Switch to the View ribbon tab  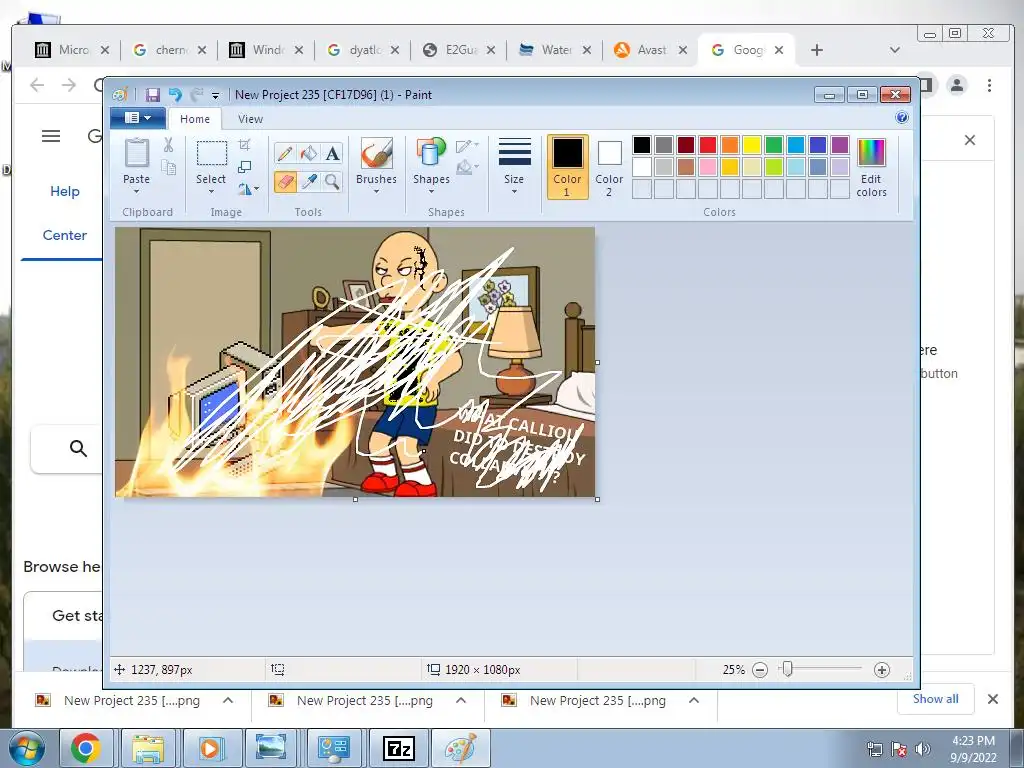[250, 119]
